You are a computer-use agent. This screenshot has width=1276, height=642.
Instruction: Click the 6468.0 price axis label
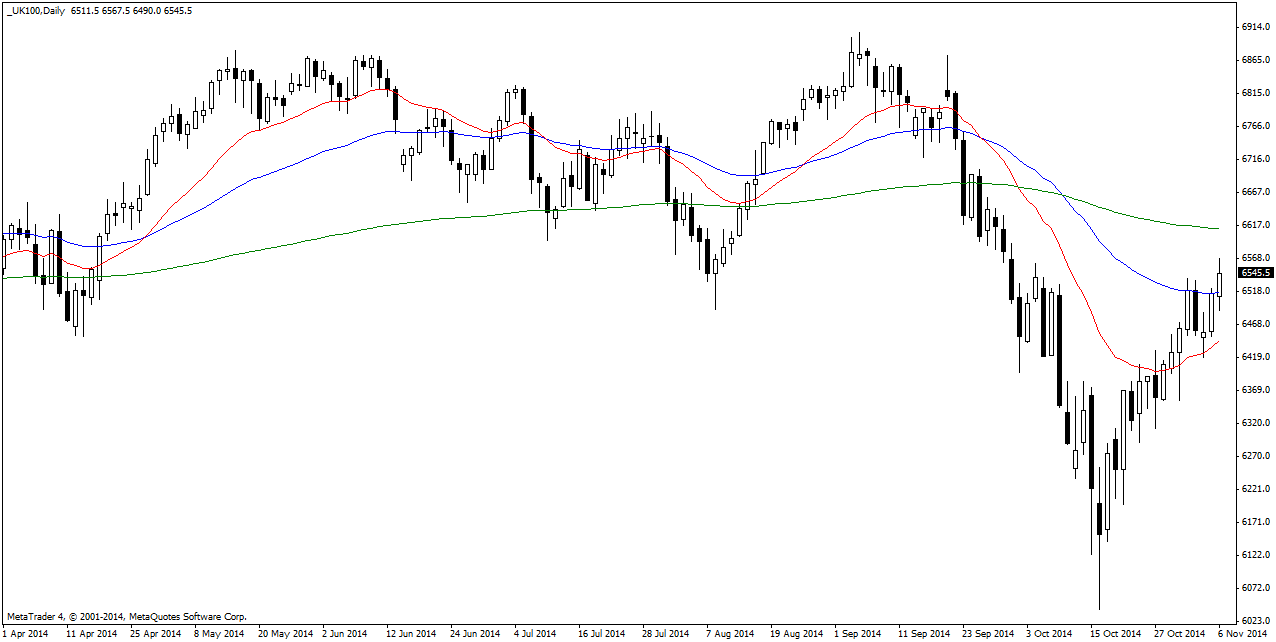click(x=1255, y=324)
